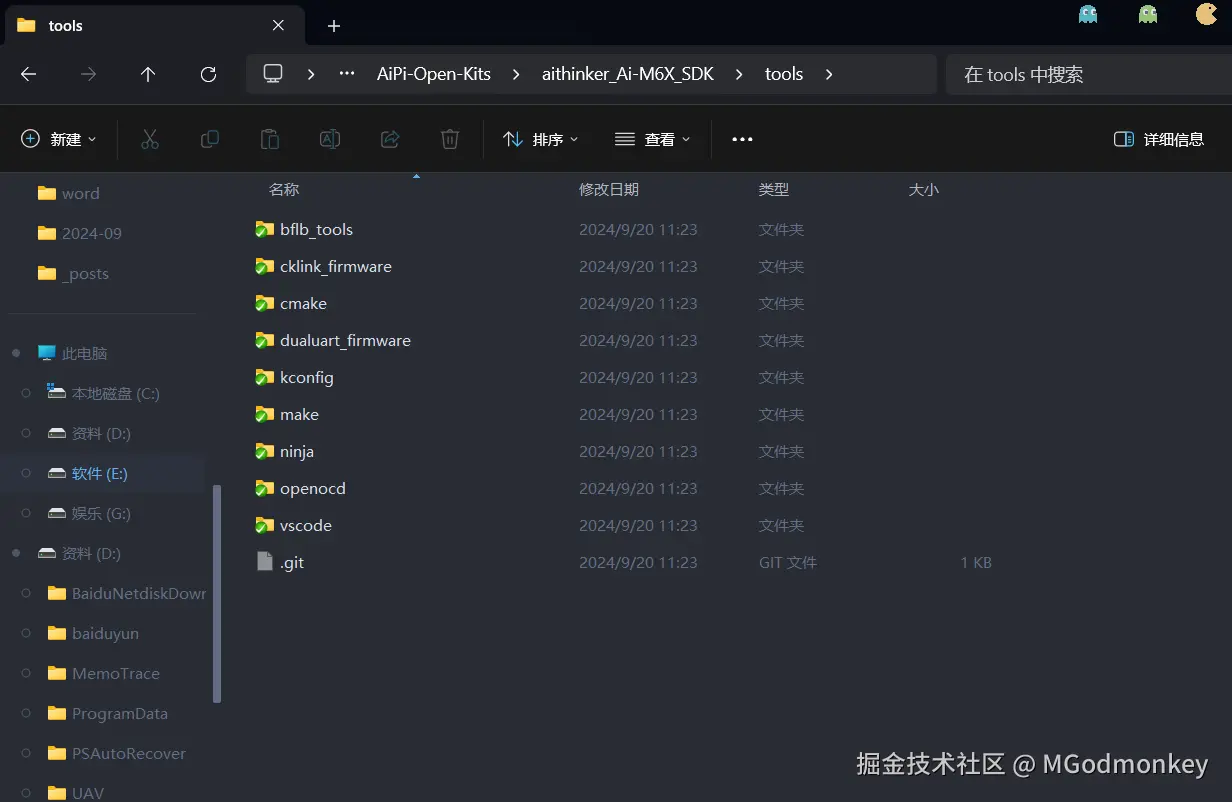
Task: Go up one folder level
Action: click(148, 74)
